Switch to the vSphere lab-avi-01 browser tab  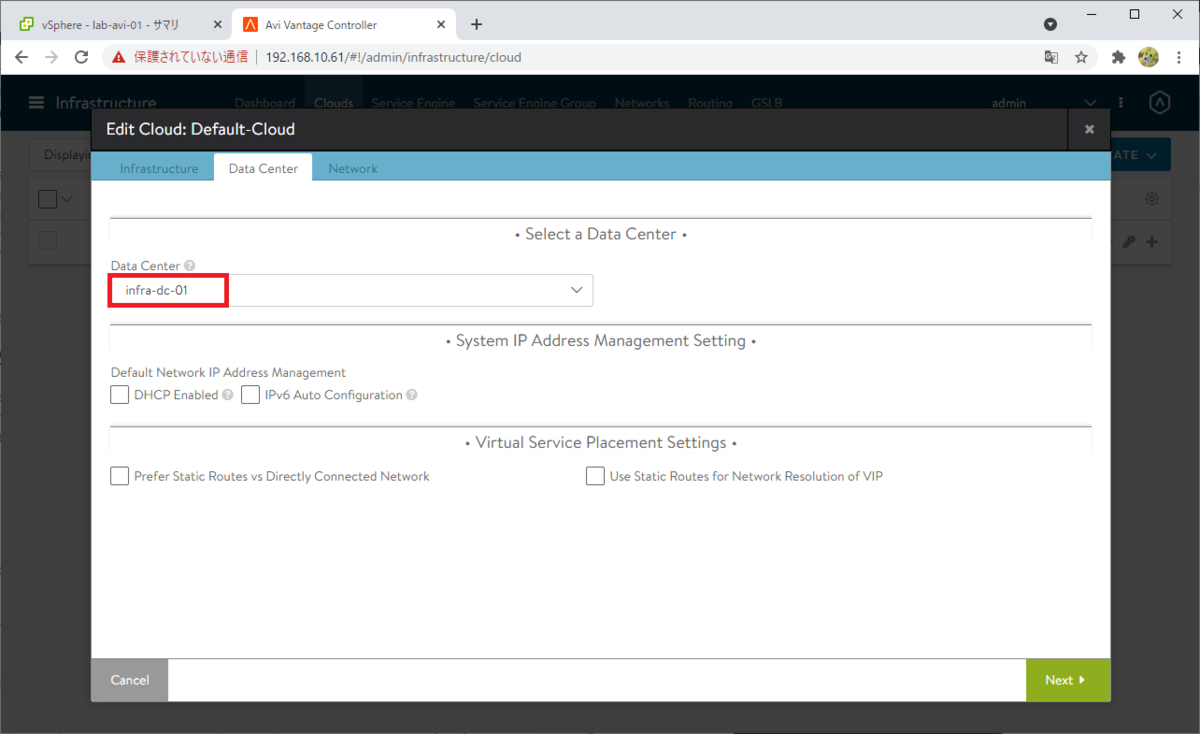coord(118,24)
